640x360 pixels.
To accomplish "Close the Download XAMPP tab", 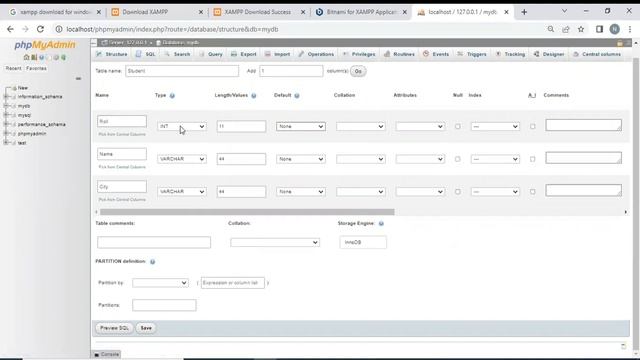I will pos(200,12).
